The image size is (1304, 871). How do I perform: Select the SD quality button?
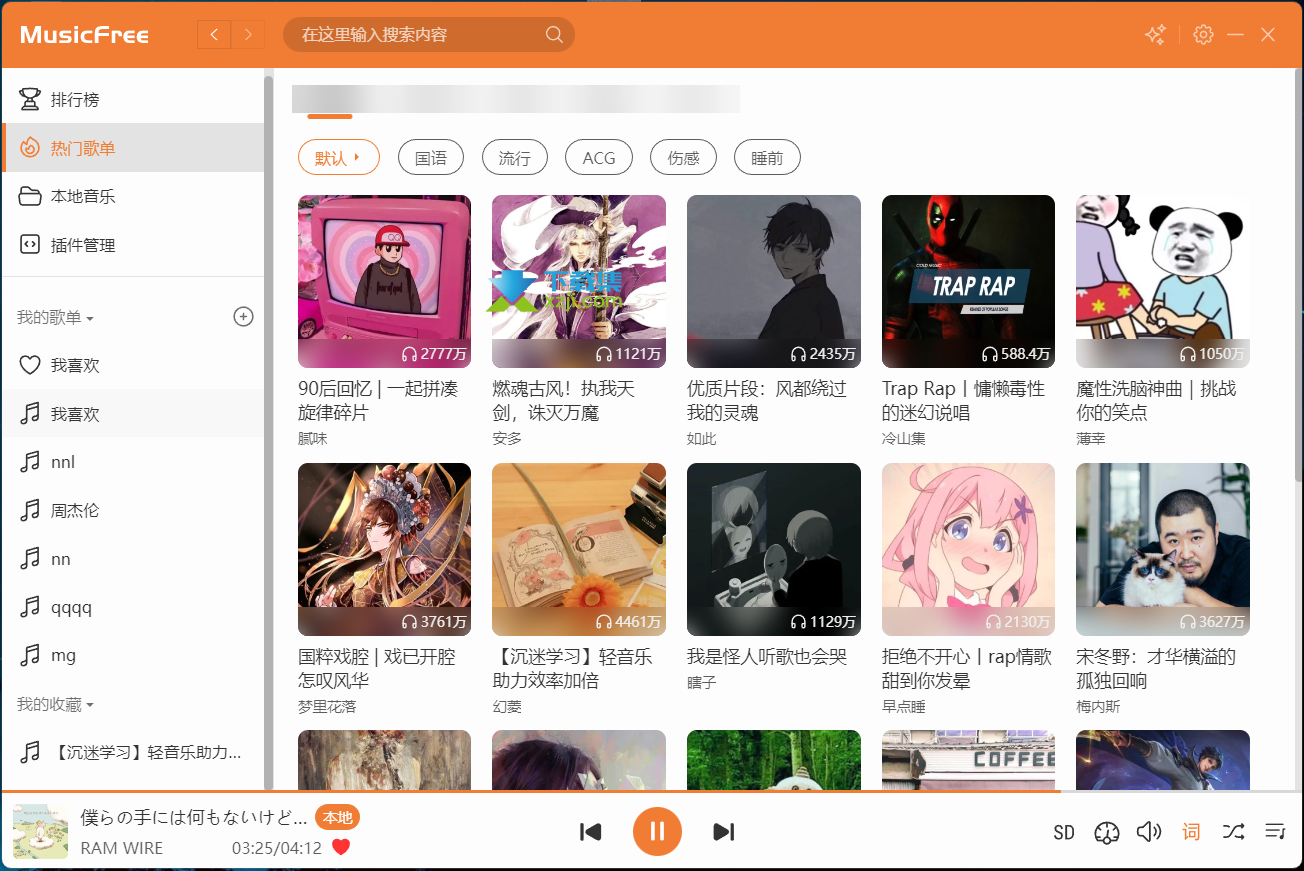(1064, 832)
